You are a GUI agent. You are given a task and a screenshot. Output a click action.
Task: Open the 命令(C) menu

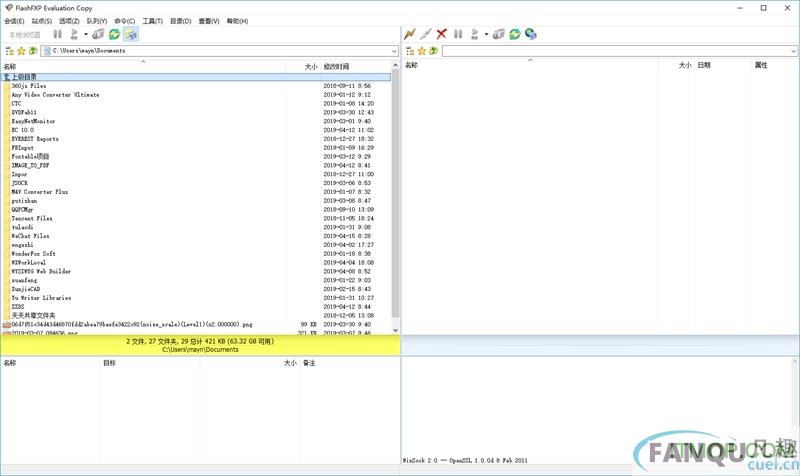coord(124,21)
